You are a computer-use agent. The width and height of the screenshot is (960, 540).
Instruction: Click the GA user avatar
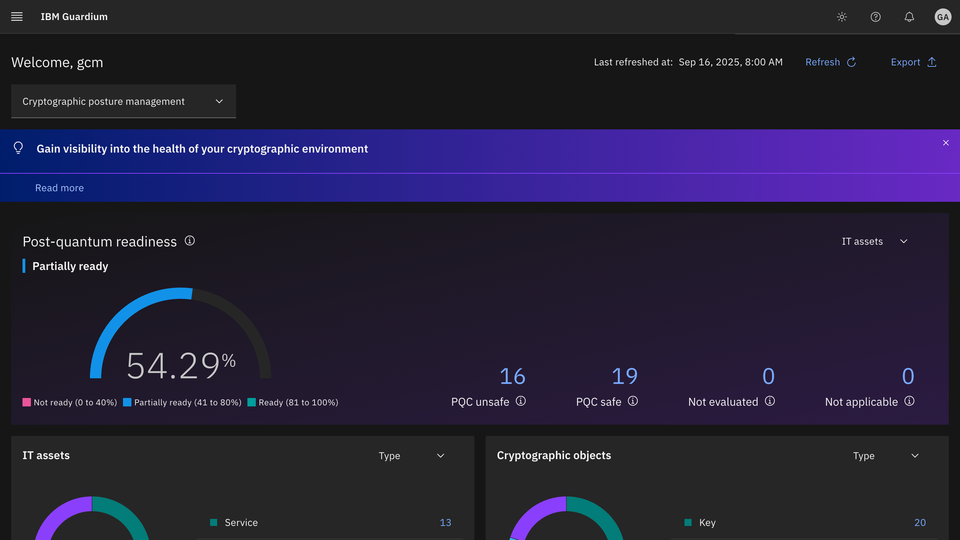(x=942, y=17)
